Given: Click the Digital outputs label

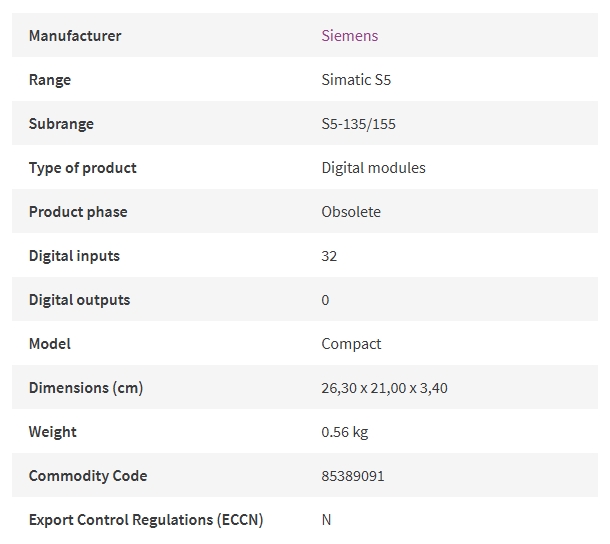Looking at the screenshot, I should [79, 300].
